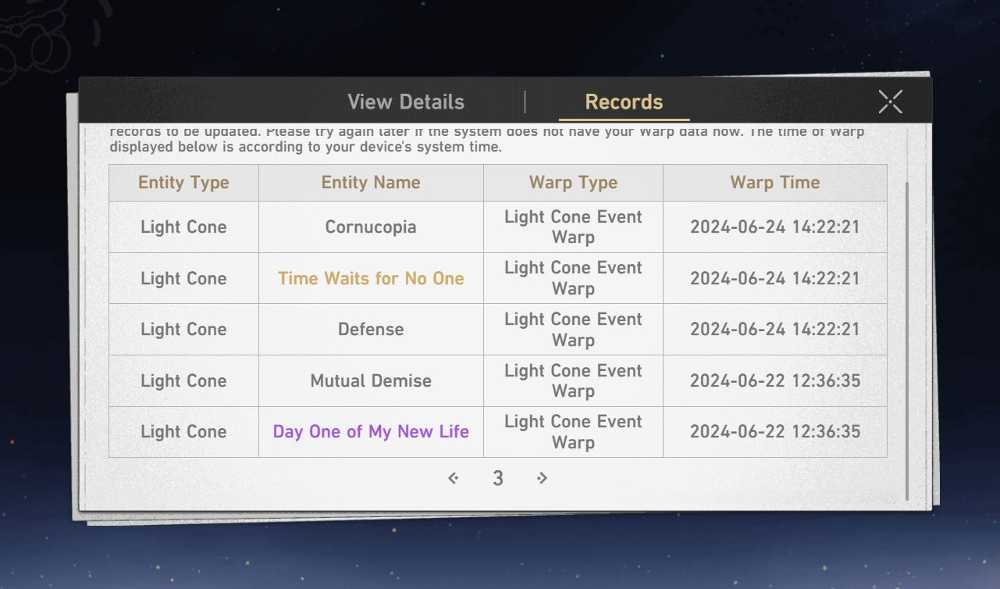Click the Entity Type column header
Image resolution: width=1000 pixels, height=589 pixels.
tap(184, 182)
